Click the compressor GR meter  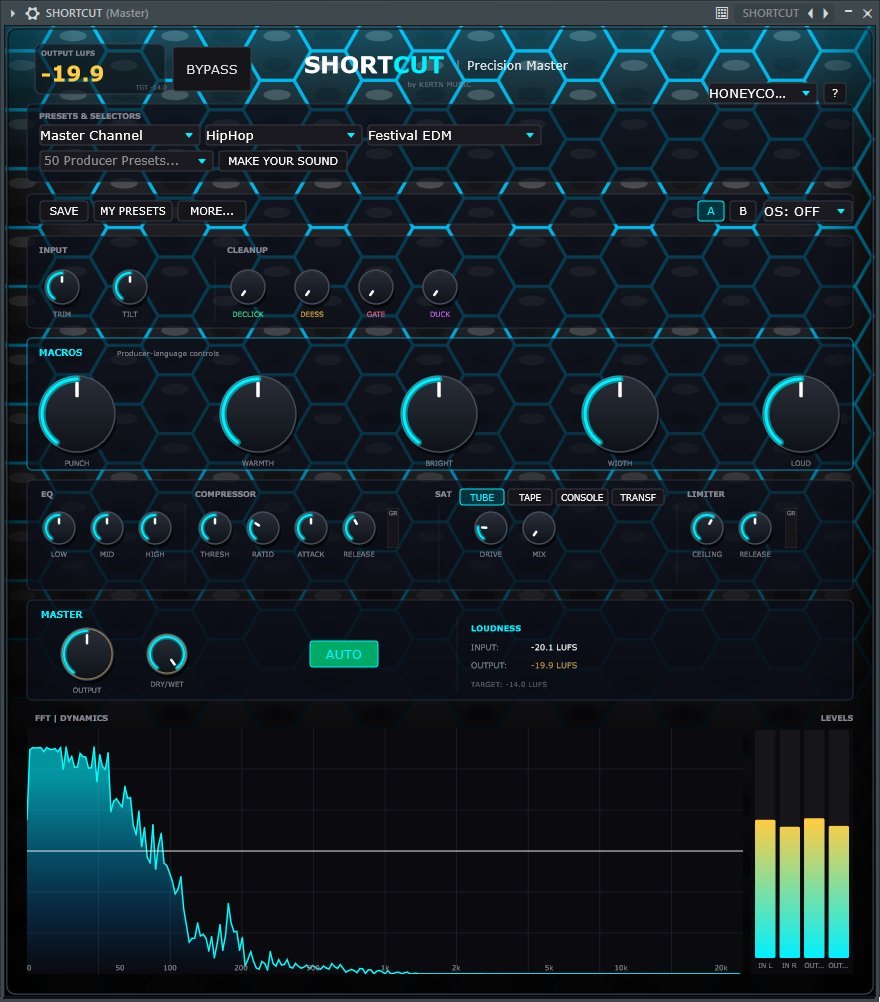pyautogui.click(x=393, y=528)
